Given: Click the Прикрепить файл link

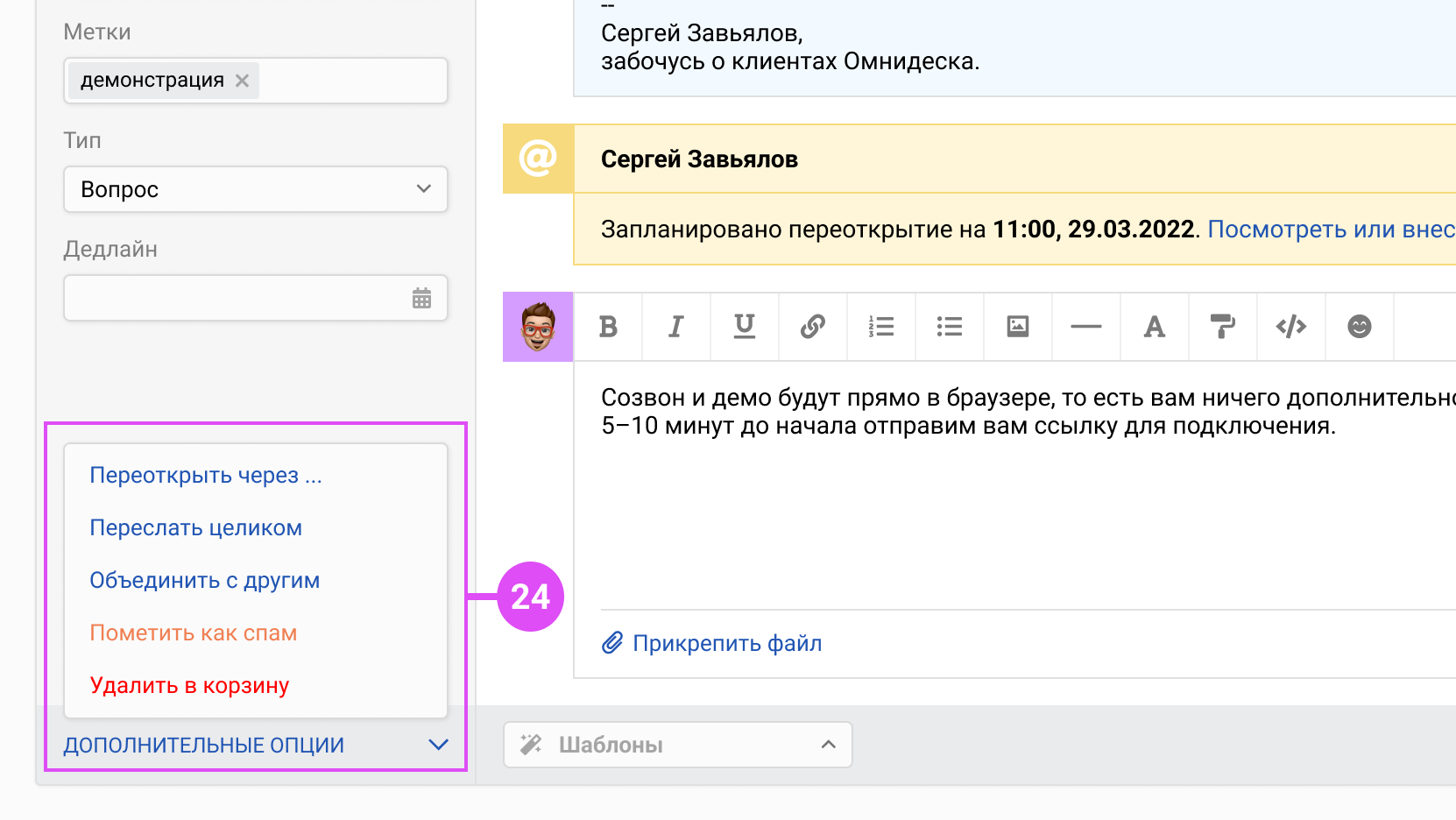Looking at the screenshot, I should pos(727,643).
